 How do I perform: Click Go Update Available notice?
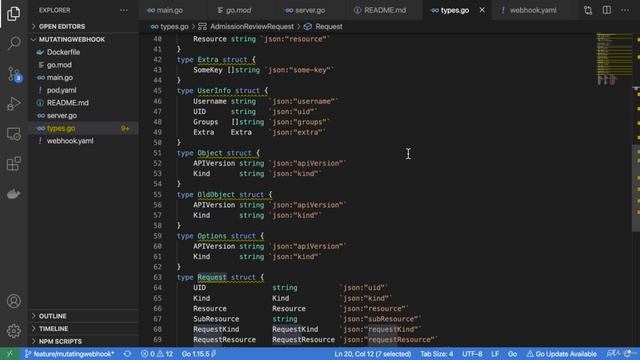[562, 354]
